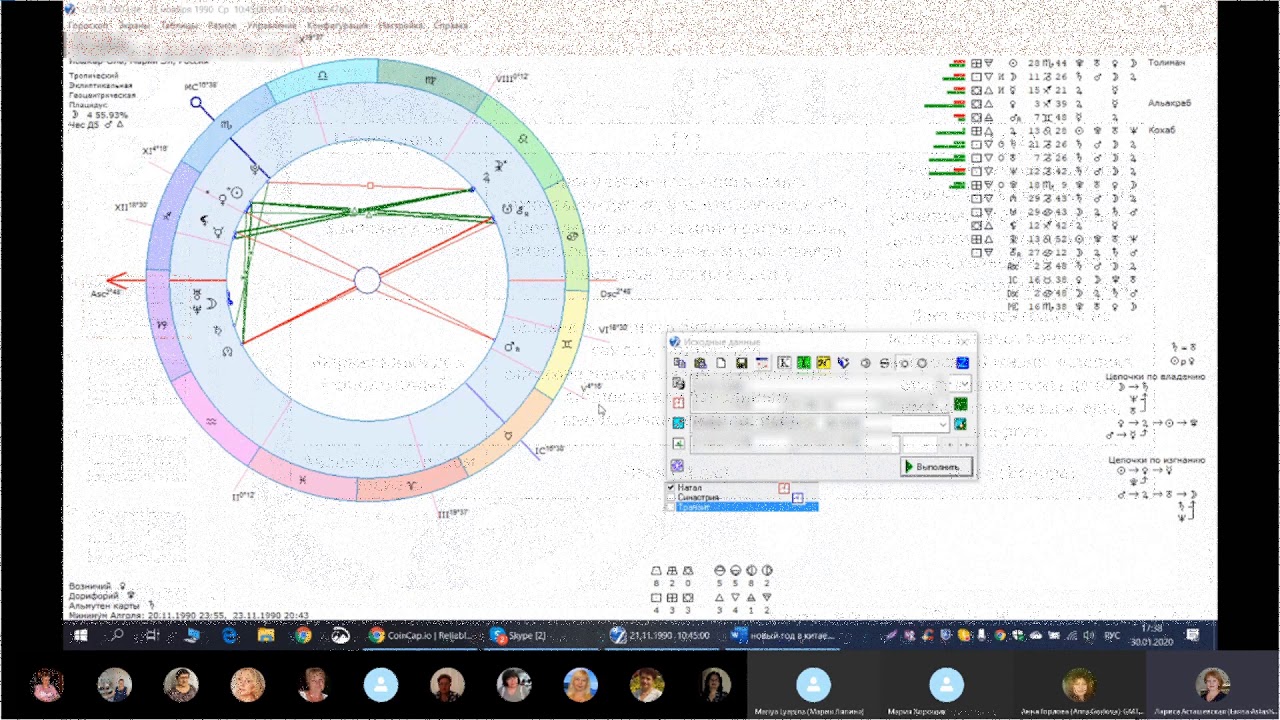Click step-forward arrow in dialog bottom row
Screen dimensions: 1280x720
pos(967,445)
